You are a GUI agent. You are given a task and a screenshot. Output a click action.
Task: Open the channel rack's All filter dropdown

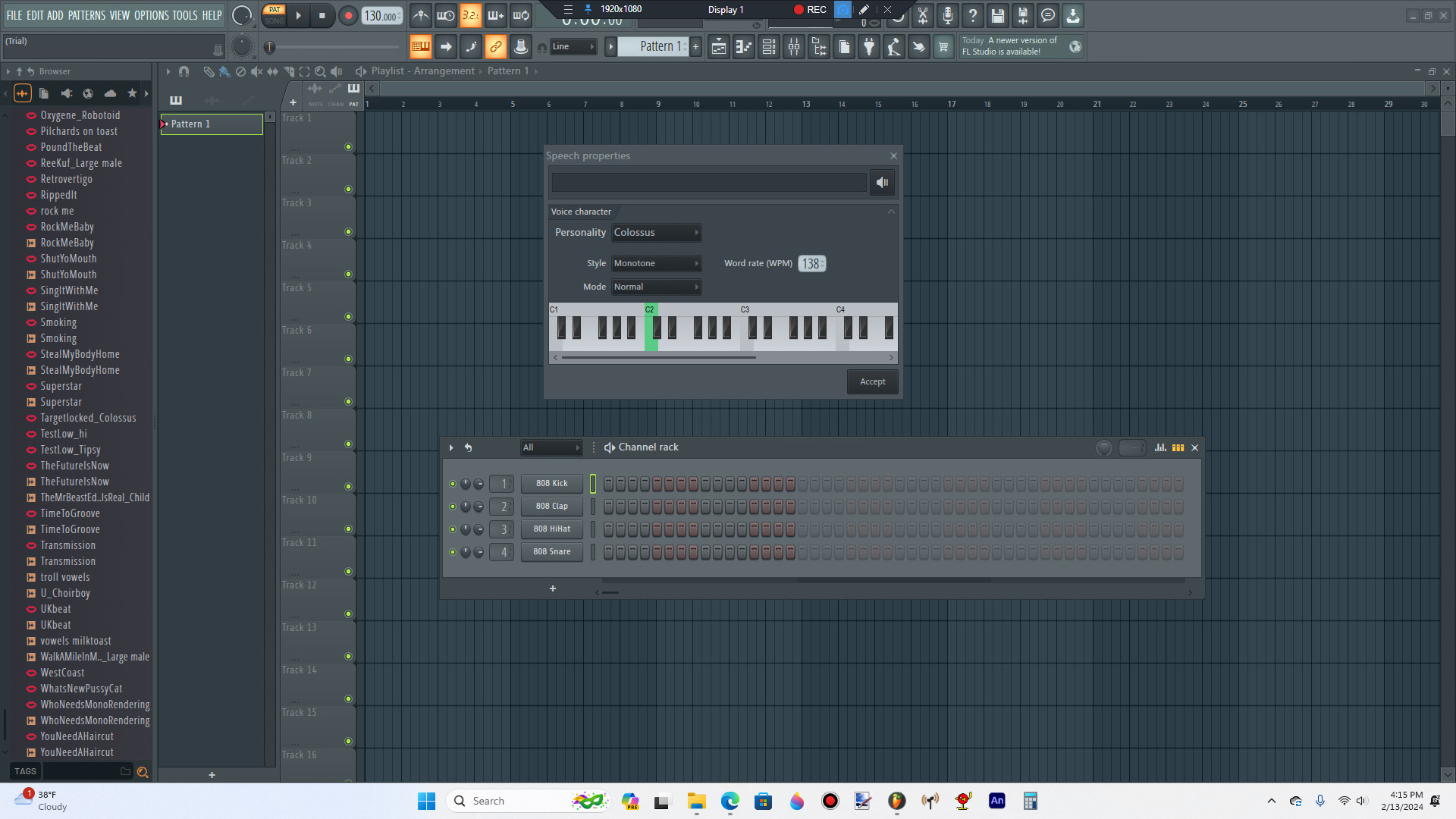[x=551, y=447]
